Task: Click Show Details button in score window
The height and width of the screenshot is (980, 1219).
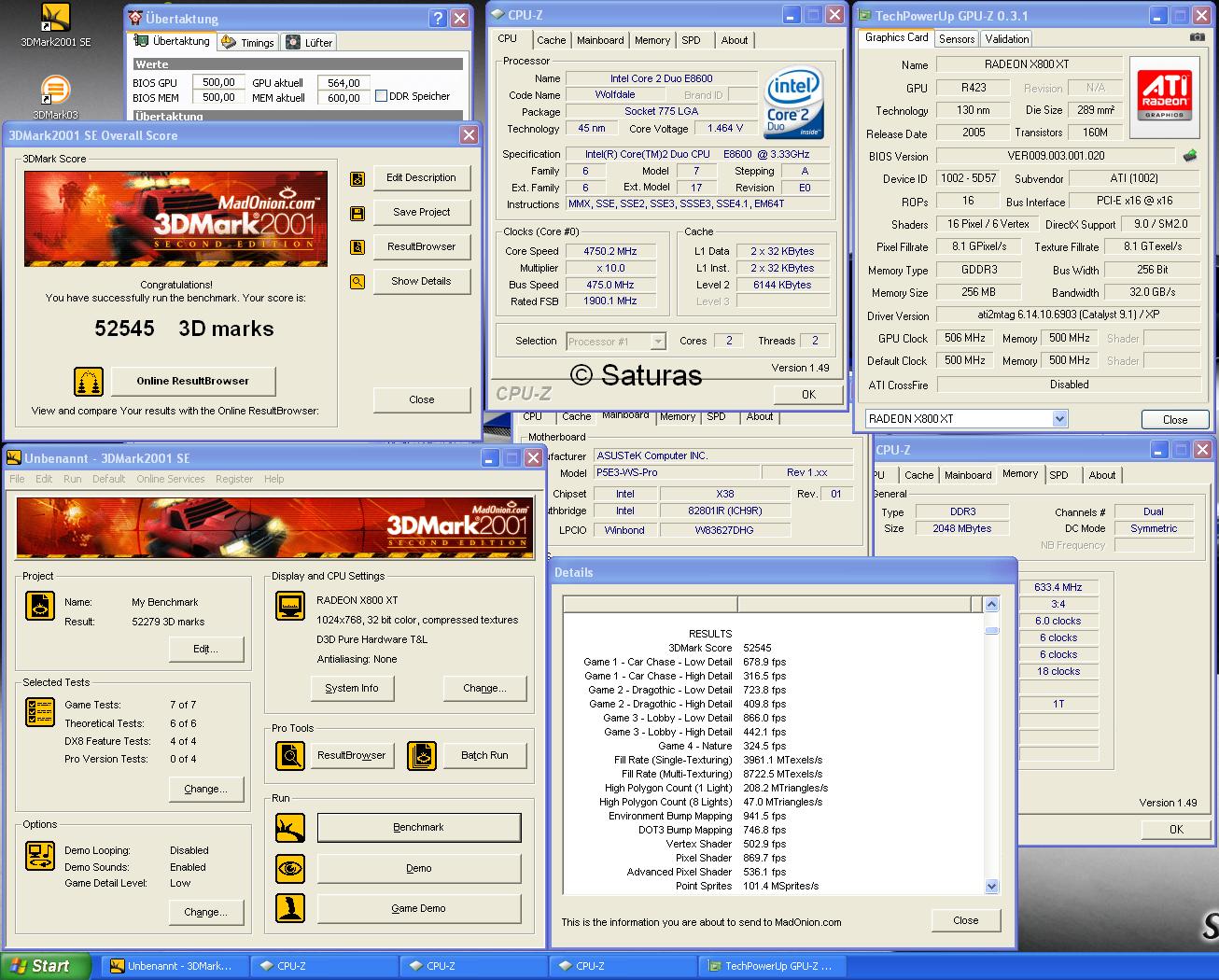Action: tap(422, 281)
